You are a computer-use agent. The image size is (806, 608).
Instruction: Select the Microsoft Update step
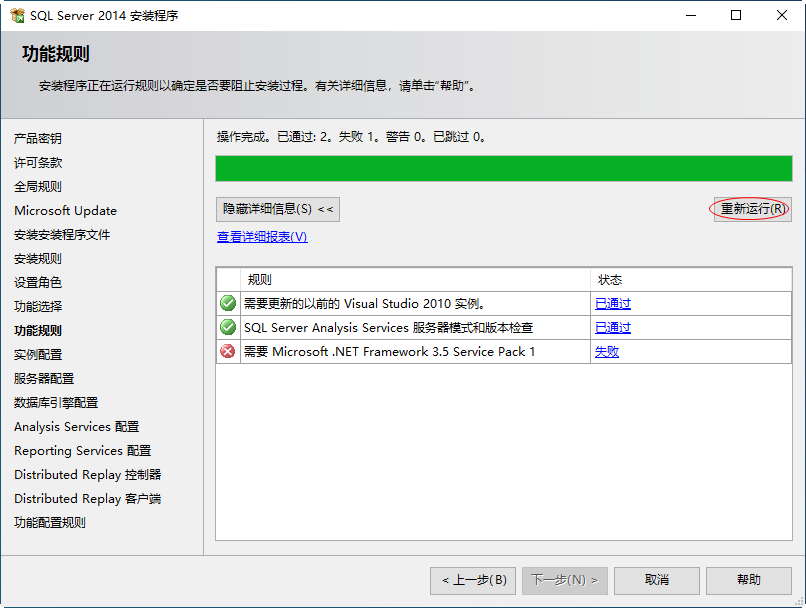65,211
